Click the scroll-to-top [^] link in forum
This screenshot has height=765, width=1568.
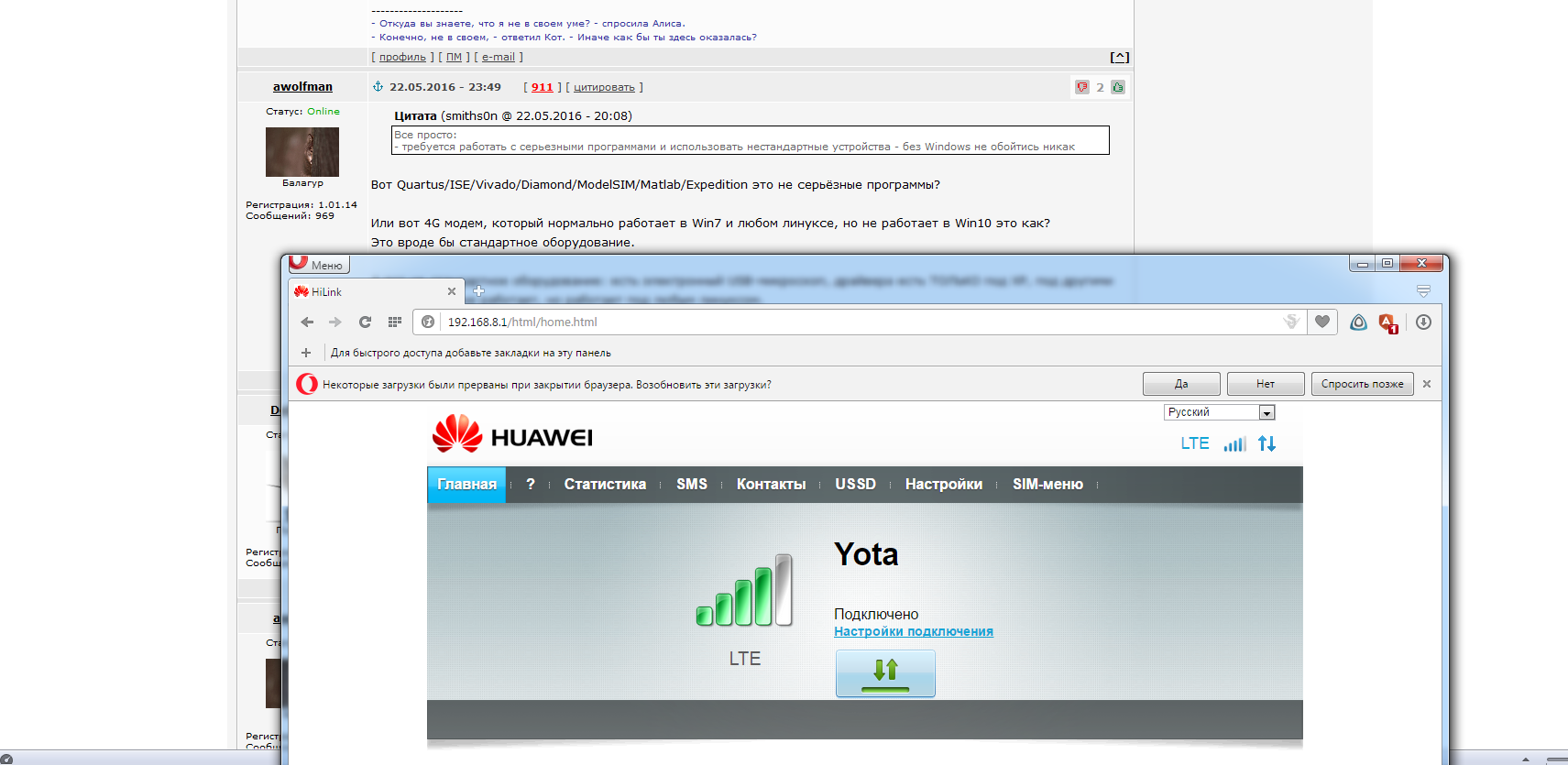coord(1119,57)
